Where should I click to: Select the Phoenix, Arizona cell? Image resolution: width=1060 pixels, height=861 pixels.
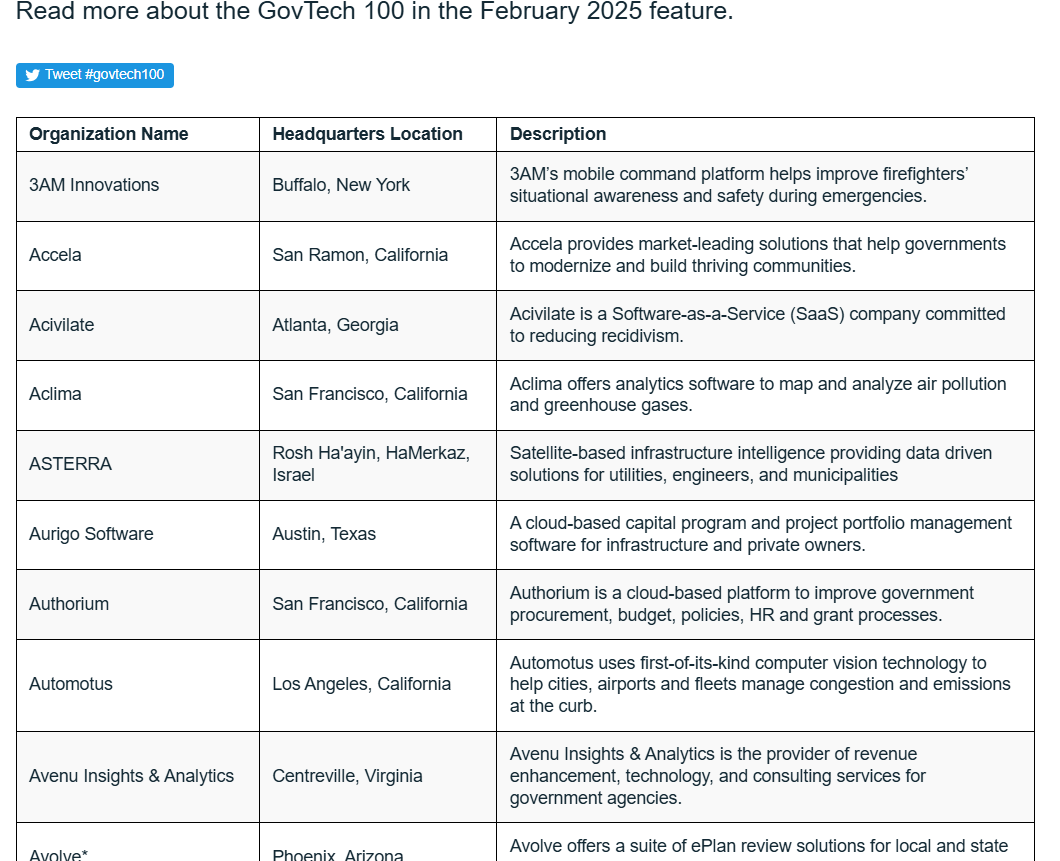click(378, 843)
